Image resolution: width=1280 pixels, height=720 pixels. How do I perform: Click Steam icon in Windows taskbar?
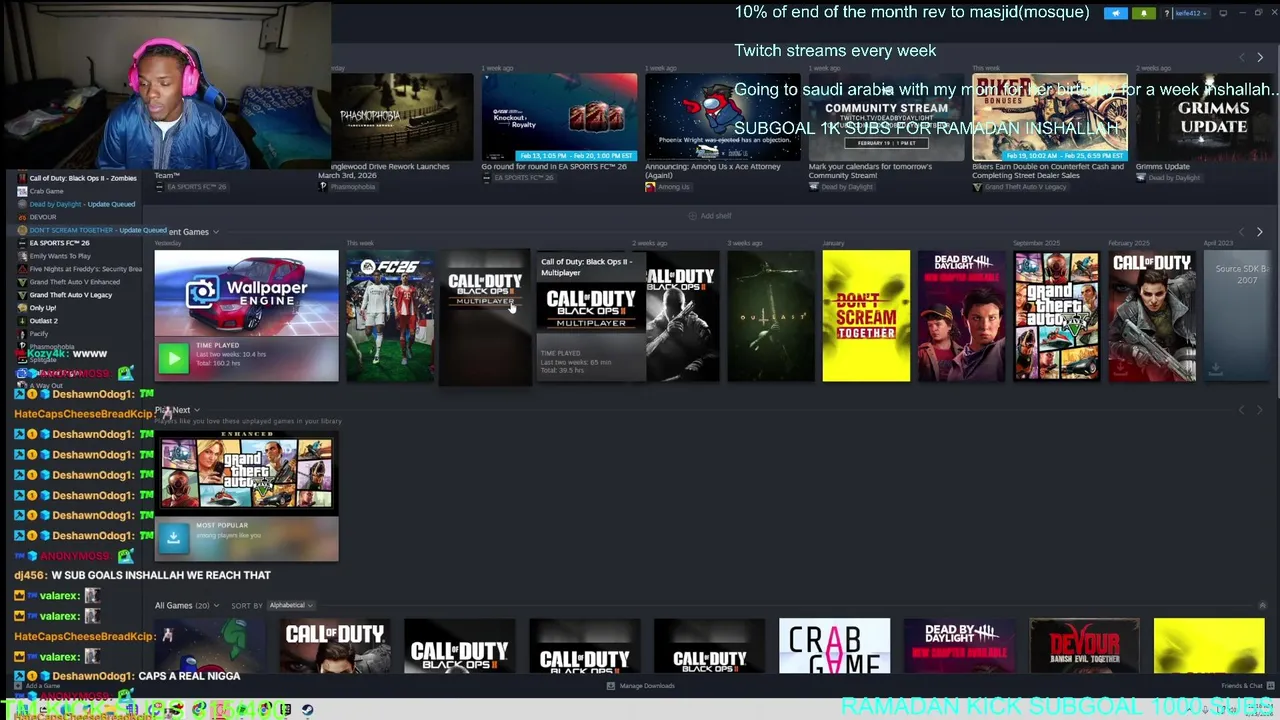pos(307,710)
